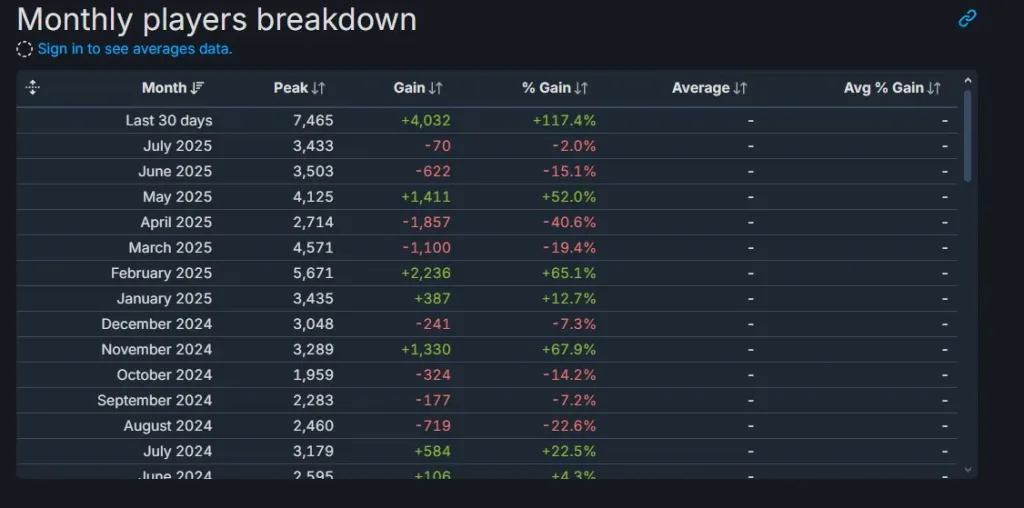The height and width of the screenshot is (508, 1024).
Task: Click the table's vertical scrollbar thumb
Action: pyautogui.click(x=967, y=135)
